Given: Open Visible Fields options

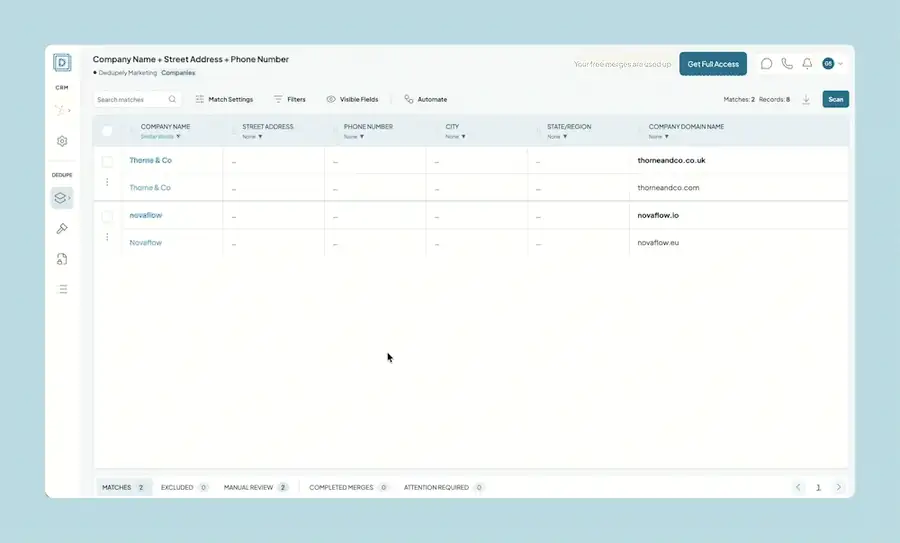Looking at the screenshot, I should click(352, 99).
